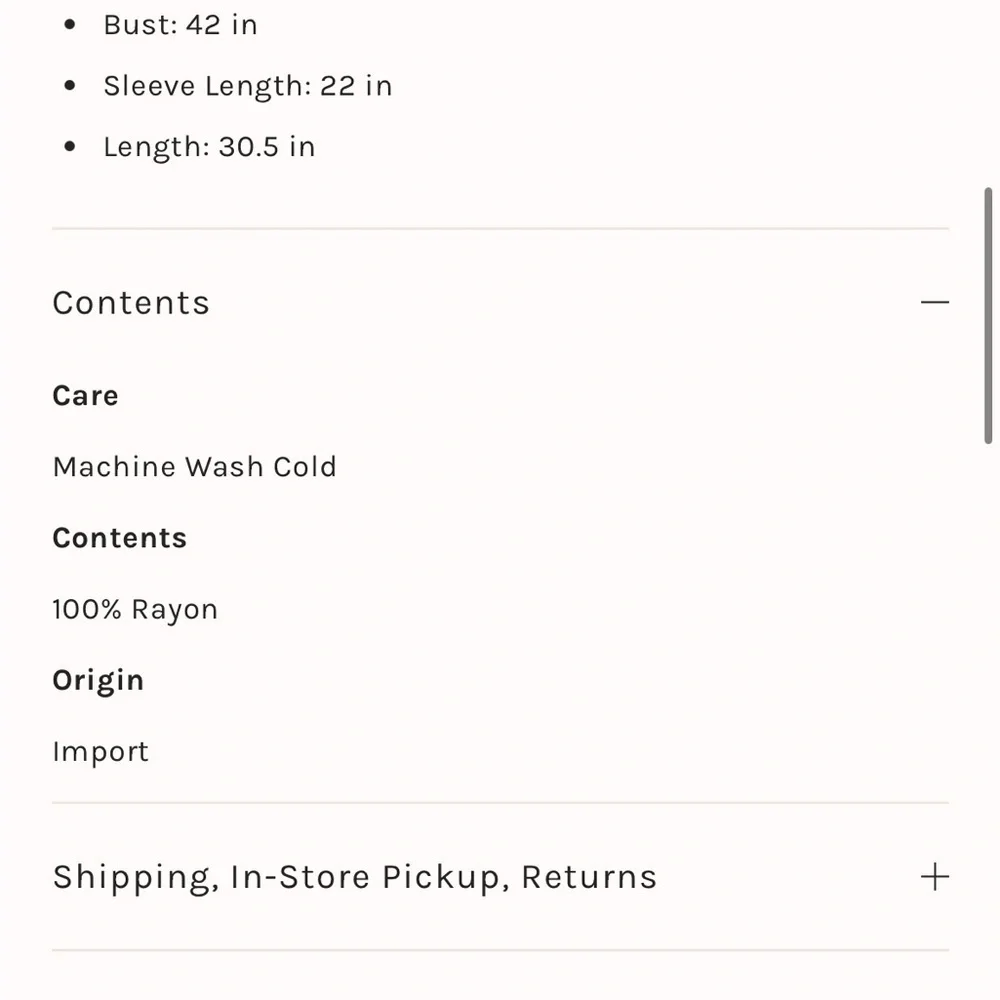Click the scrollbar track below the thumb
This screenshot has width=1000, height=1000.
pos(988,702)
